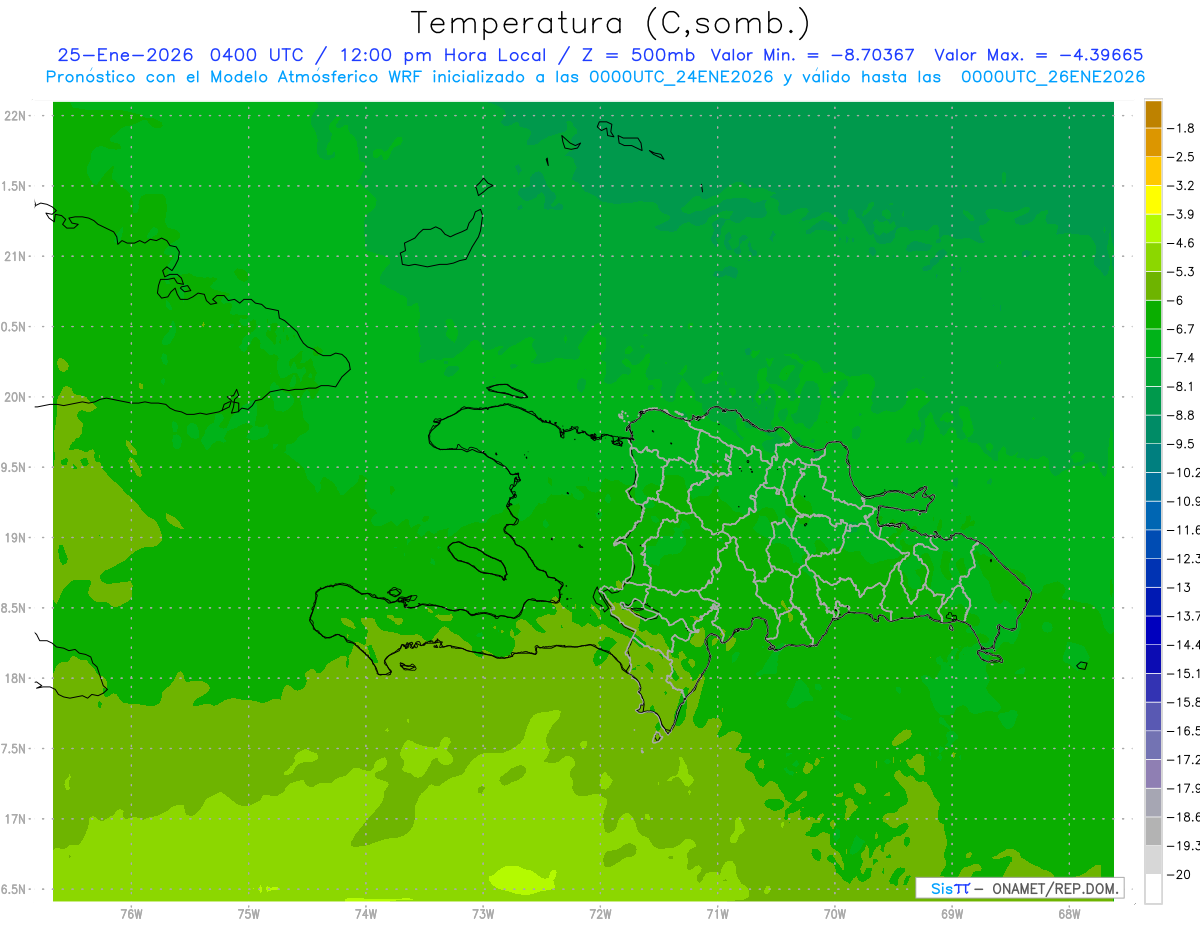Viewport: 1200px width, 927px height.
Task: Pick the orange swatch between -2.5 and -3.2
Action: pos(1153,171)
